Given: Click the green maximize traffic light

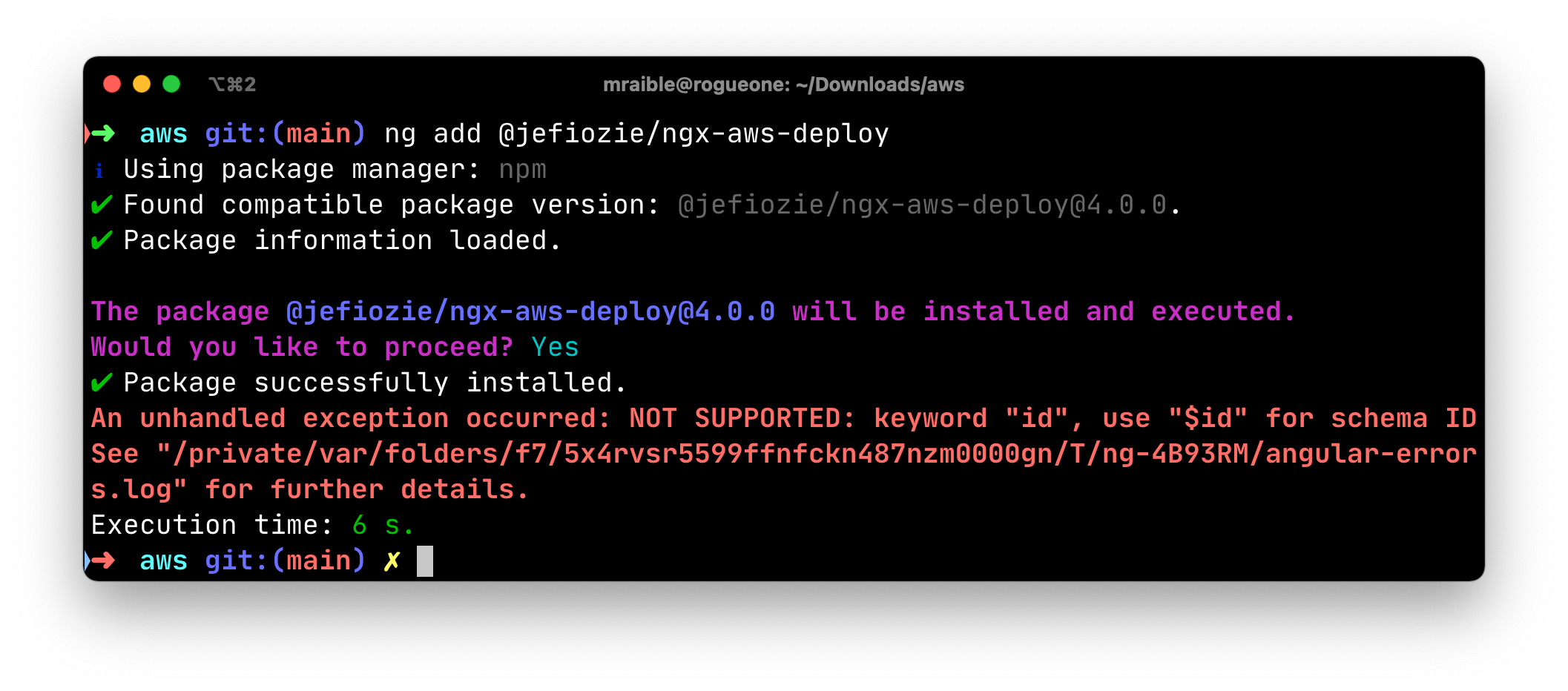Looking at the screenshot, I should click(x=171, y=85).
